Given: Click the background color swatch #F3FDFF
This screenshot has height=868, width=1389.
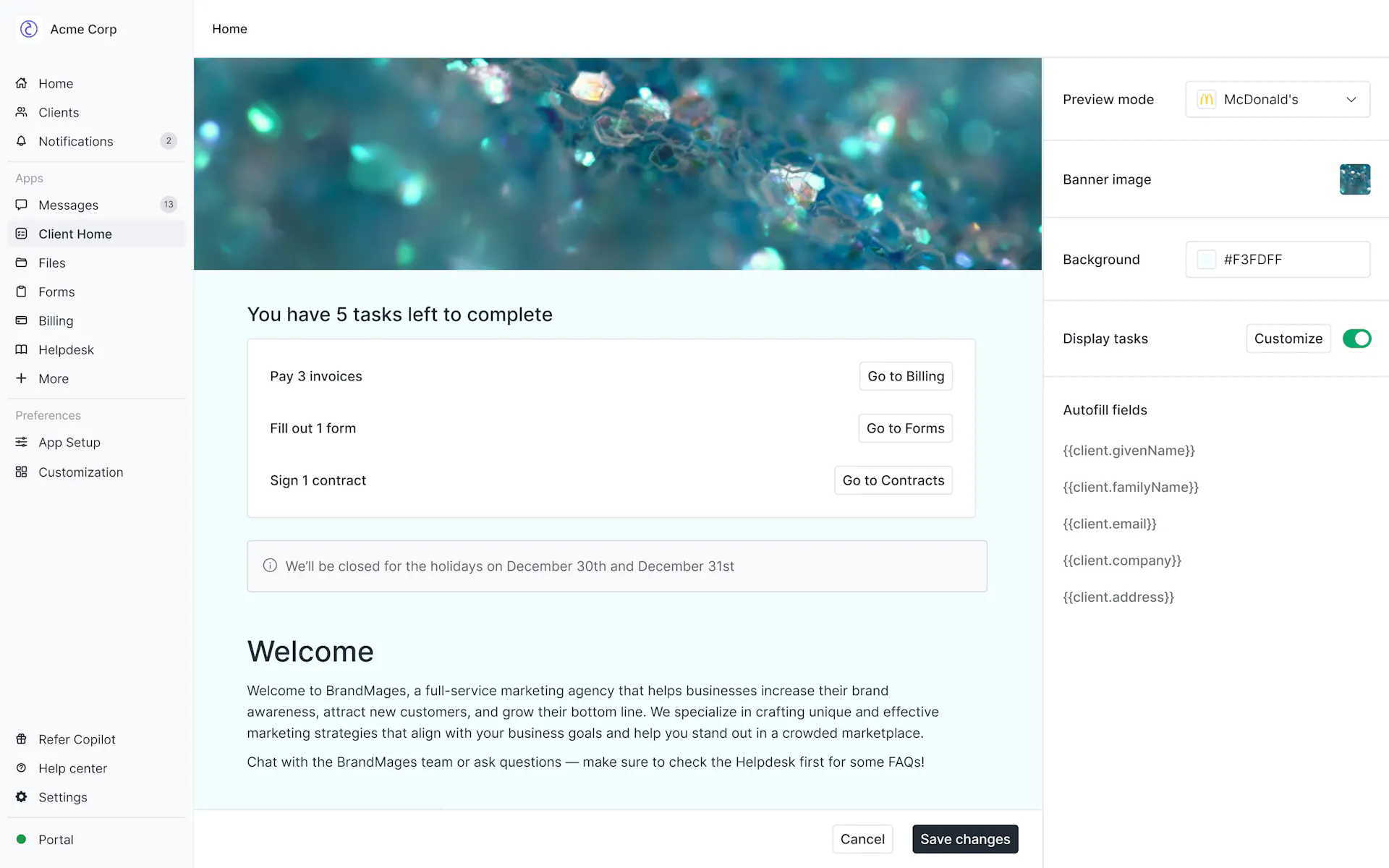Looking at the screenshot, I should point(1206,259).
